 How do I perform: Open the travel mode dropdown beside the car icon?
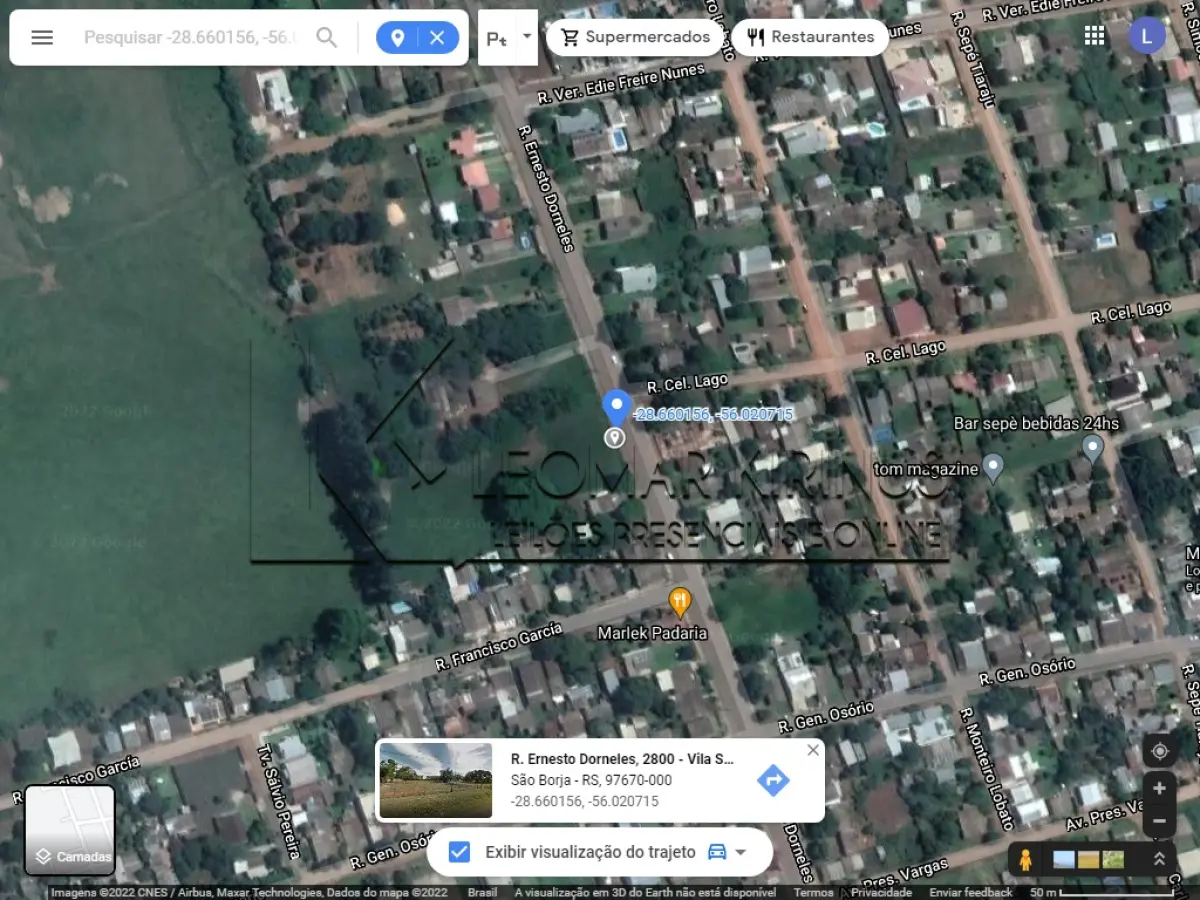tap(740, 852)
